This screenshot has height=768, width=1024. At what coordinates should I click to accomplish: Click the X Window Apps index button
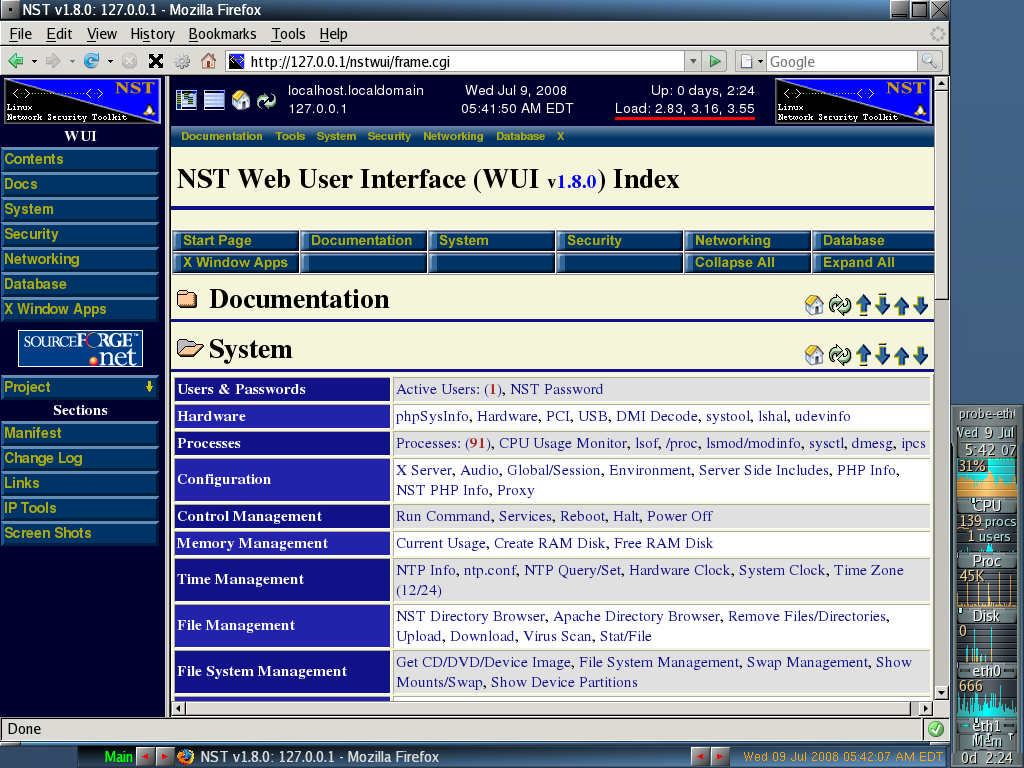pyautogui.click(x=236, y=263)
